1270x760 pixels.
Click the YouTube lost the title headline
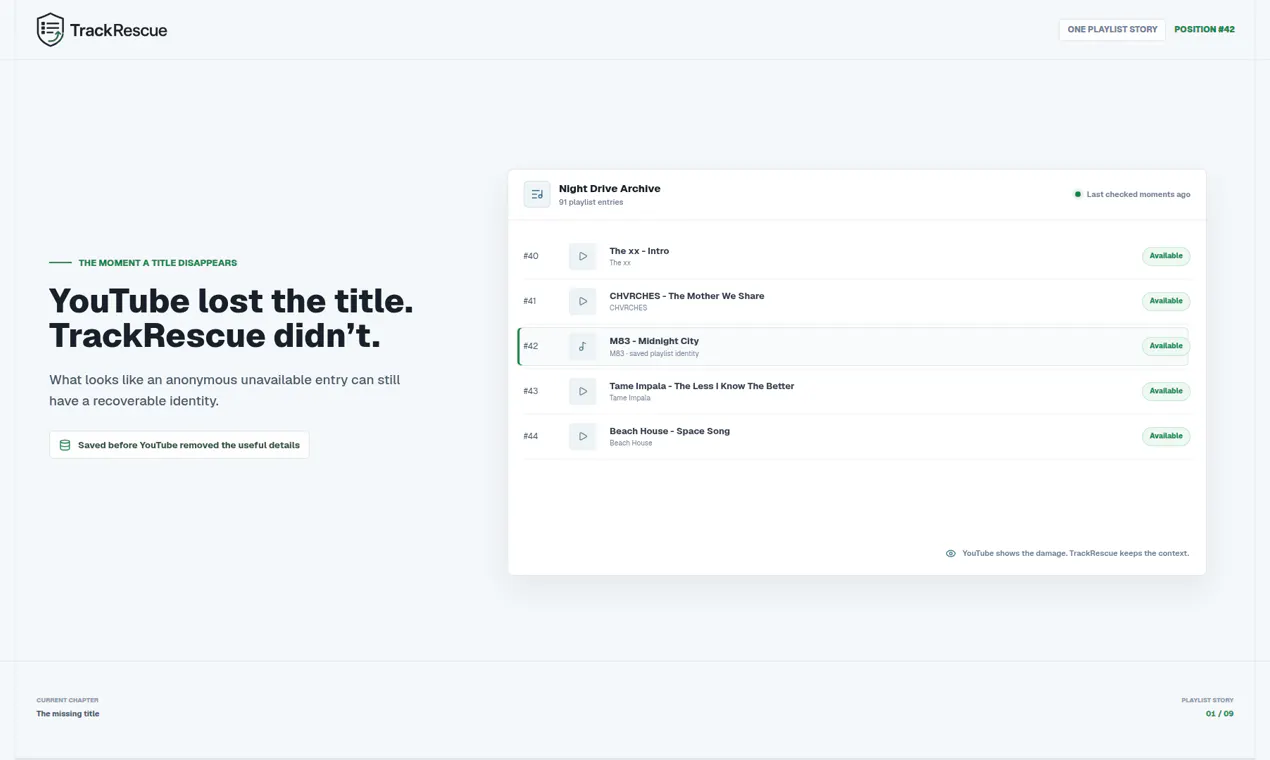tap(231, 318)
